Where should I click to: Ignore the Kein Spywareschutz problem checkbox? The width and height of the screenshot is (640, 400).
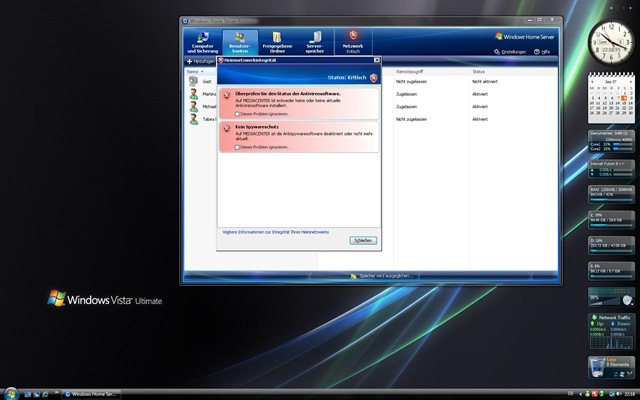tap(237, 147)
